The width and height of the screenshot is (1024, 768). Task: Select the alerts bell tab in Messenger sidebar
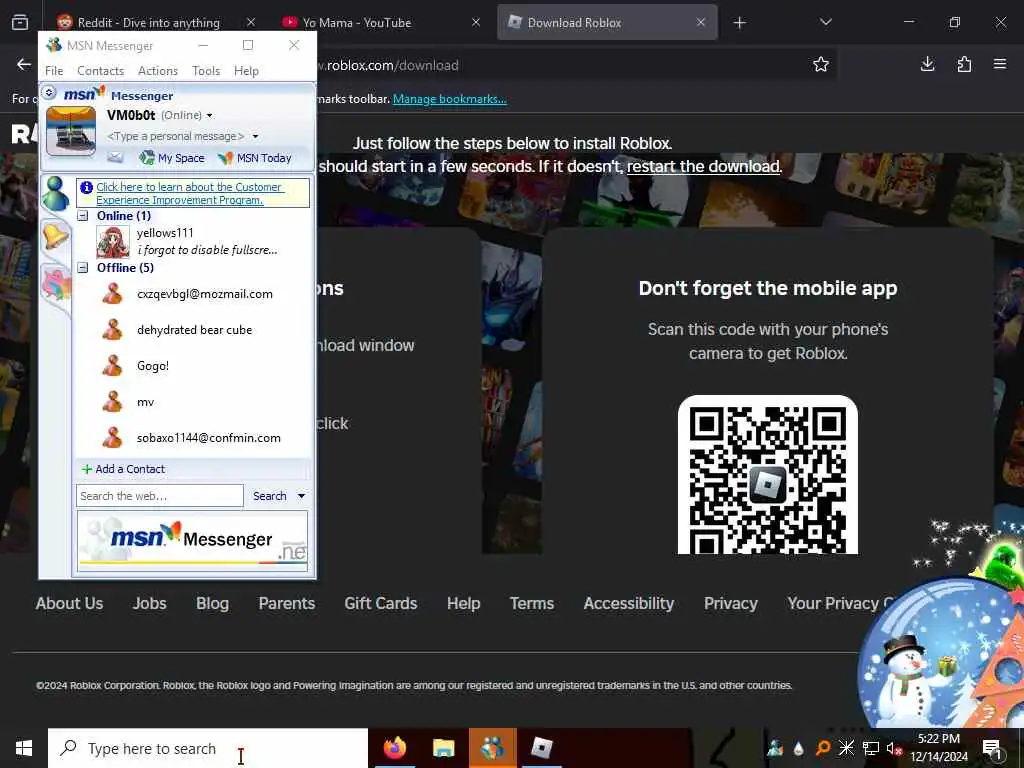[55, 235]
